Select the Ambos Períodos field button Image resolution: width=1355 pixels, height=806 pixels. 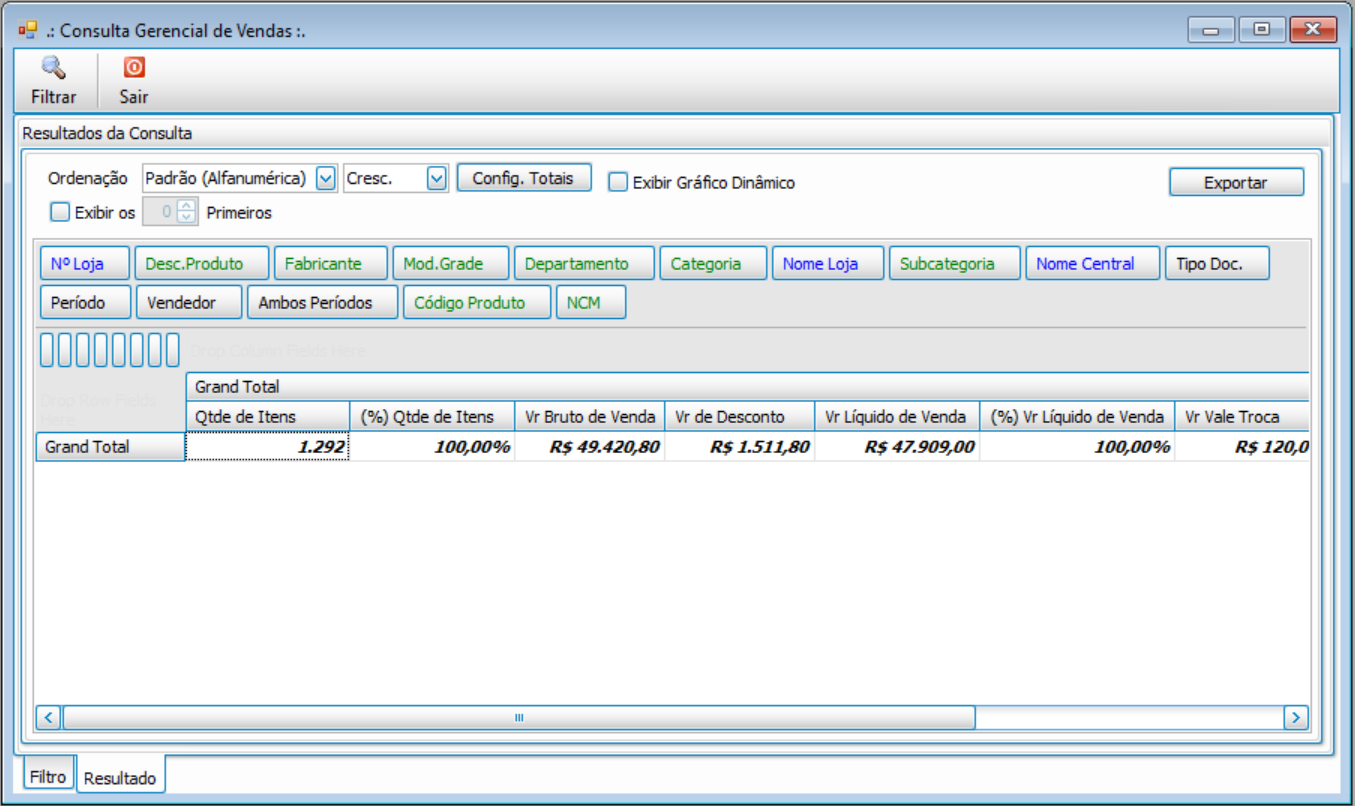(x=323, y=302)
